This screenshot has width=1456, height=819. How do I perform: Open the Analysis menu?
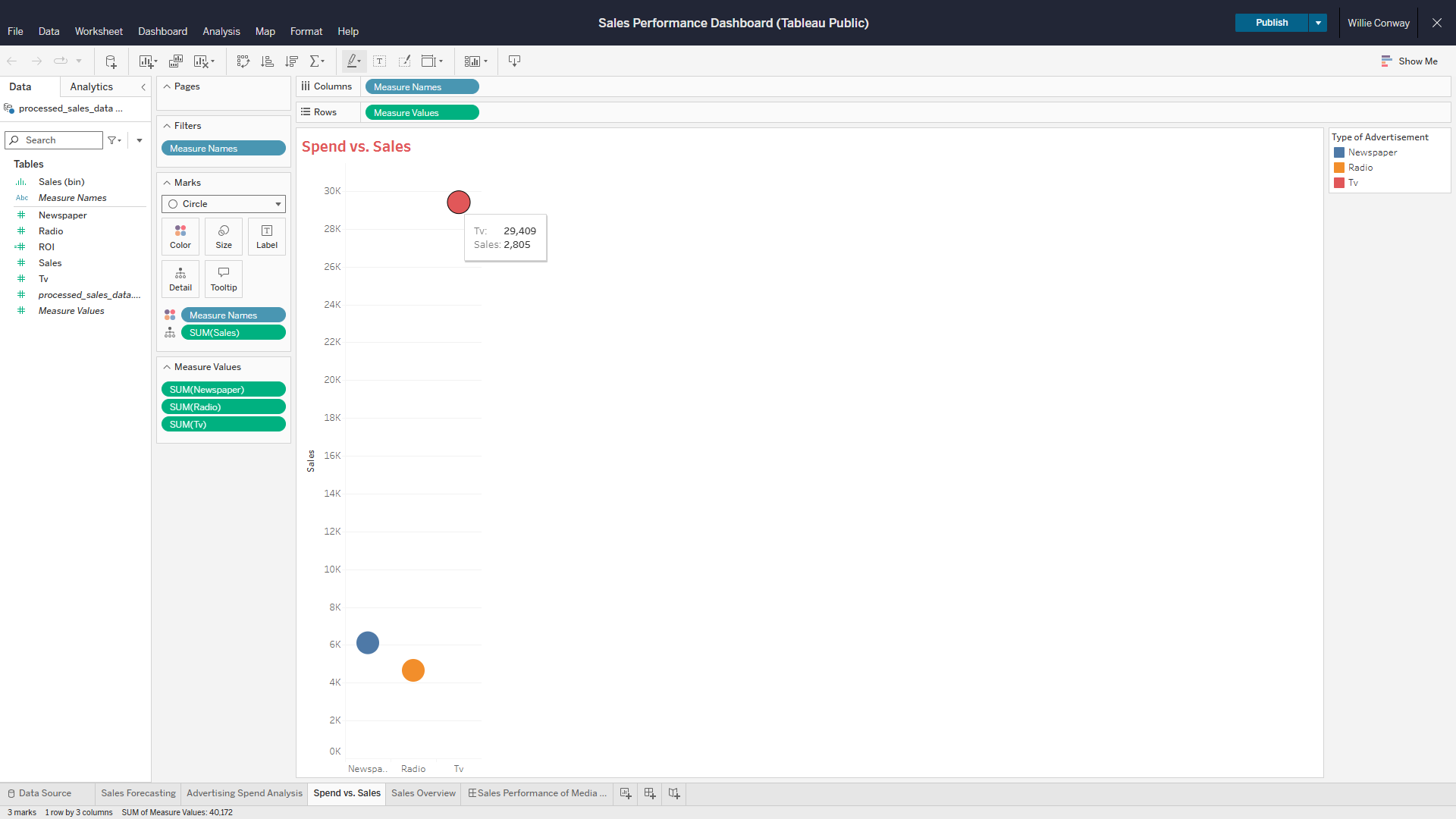click(x=221, y=31)
